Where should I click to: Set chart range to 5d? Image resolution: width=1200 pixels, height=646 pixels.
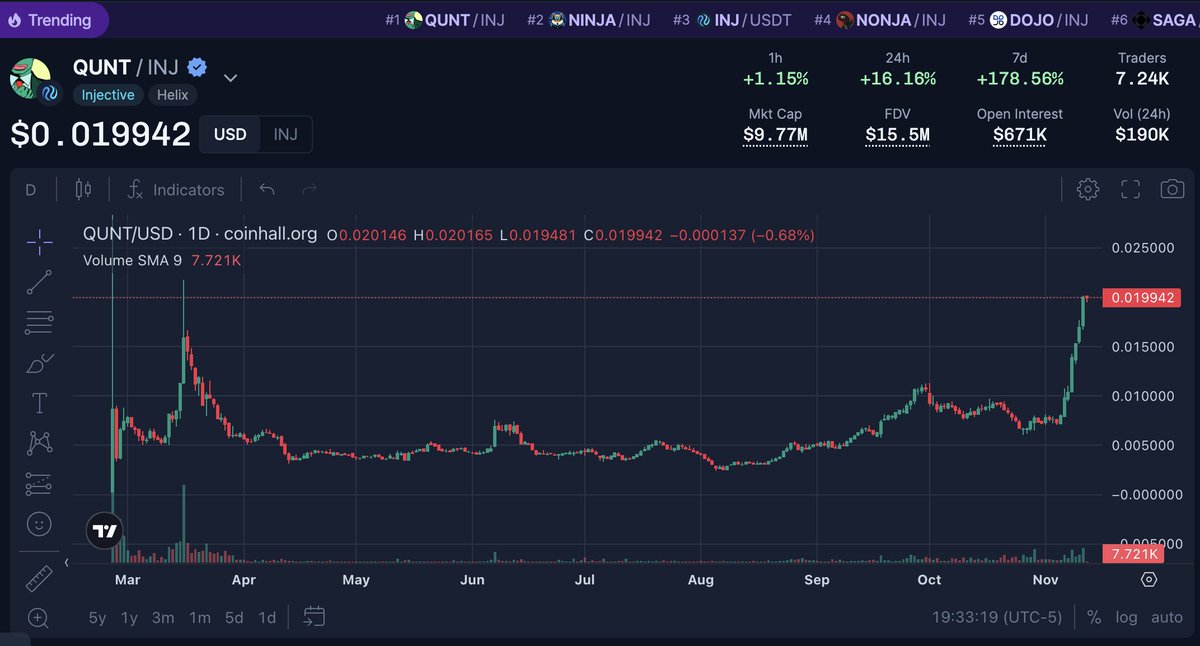coord(234,617)
